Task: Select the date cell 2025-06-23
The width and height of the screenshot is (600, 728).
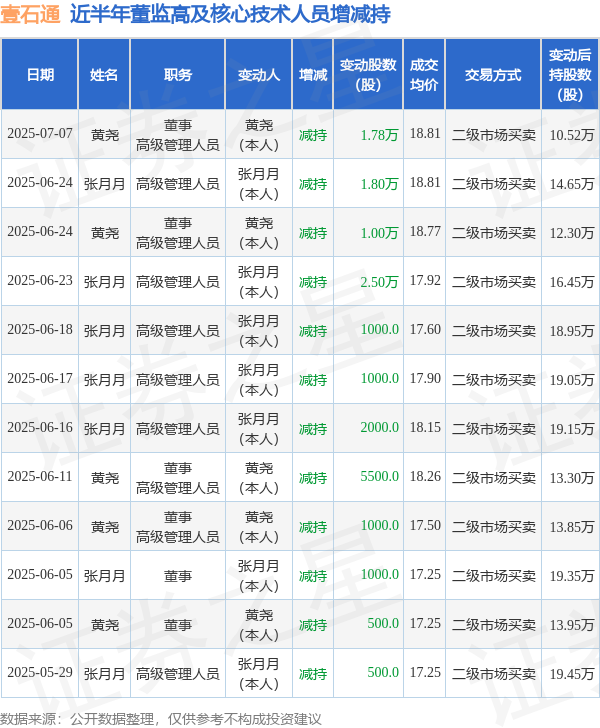Action: coord(40,281)
